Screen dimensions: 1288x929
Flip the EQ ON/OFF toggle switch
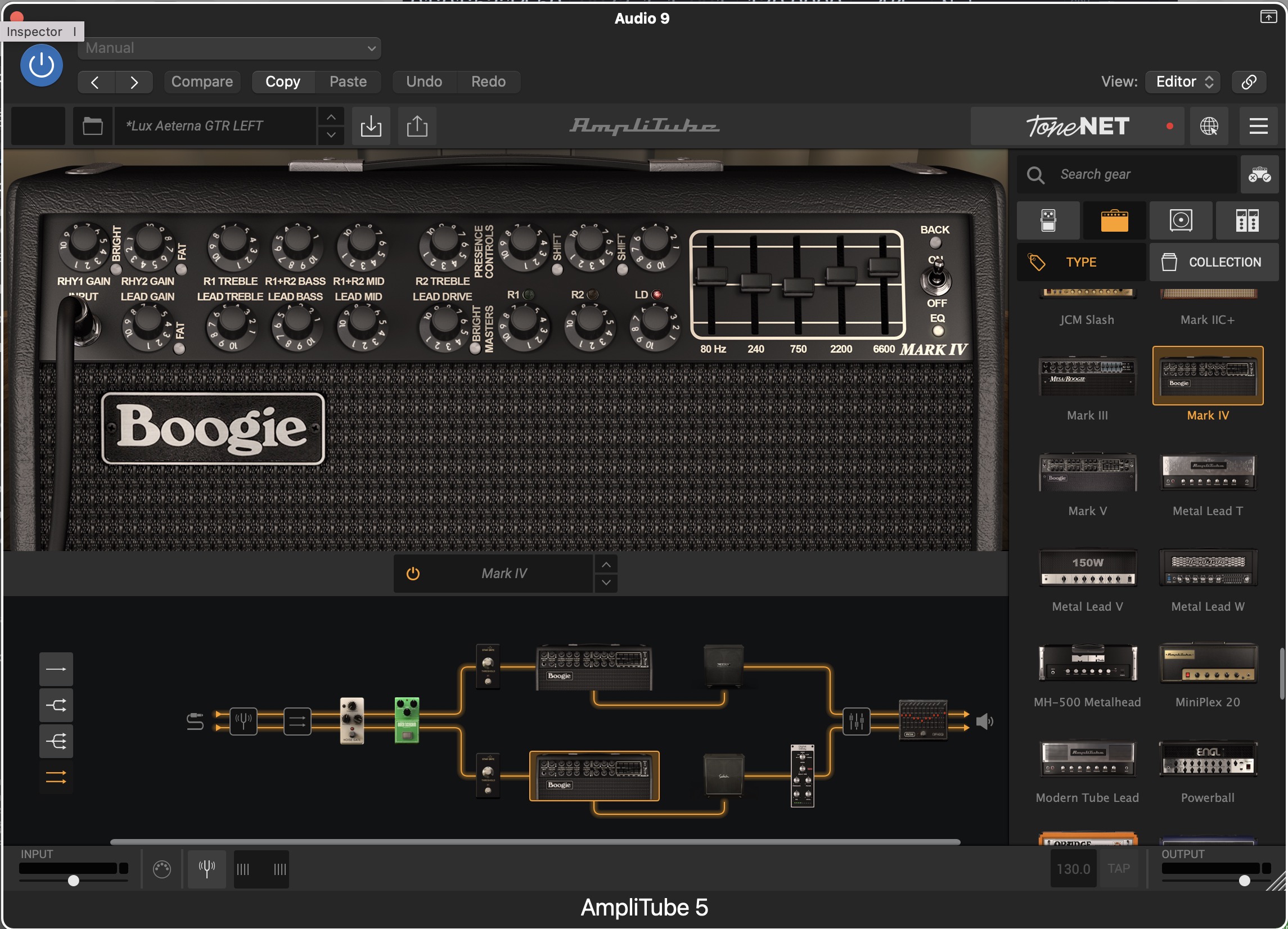pyautogui.click(x=936, y=278)
